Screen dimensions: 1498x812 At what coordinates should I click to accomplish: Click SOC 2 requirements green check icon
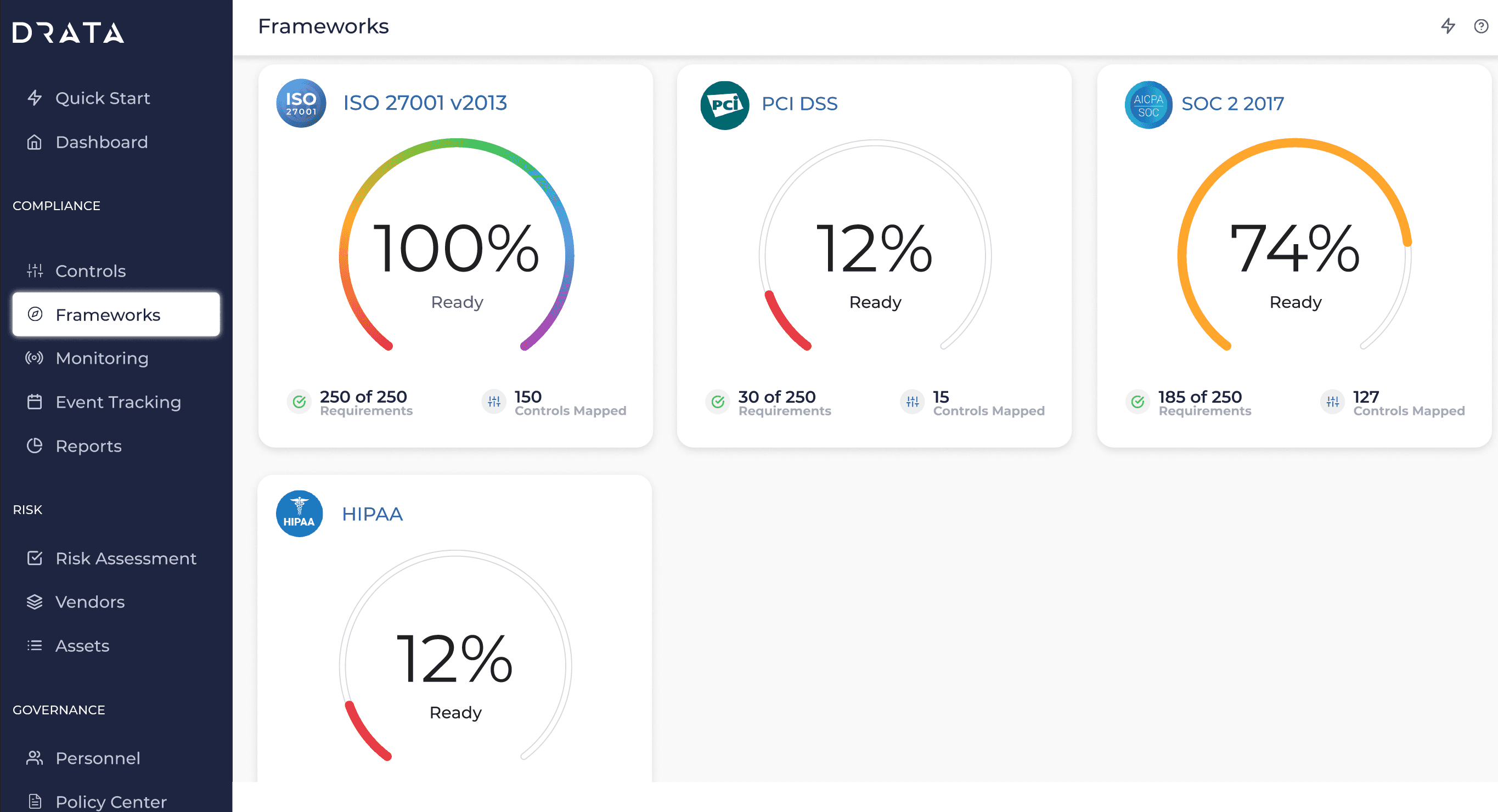point(1137,402)
